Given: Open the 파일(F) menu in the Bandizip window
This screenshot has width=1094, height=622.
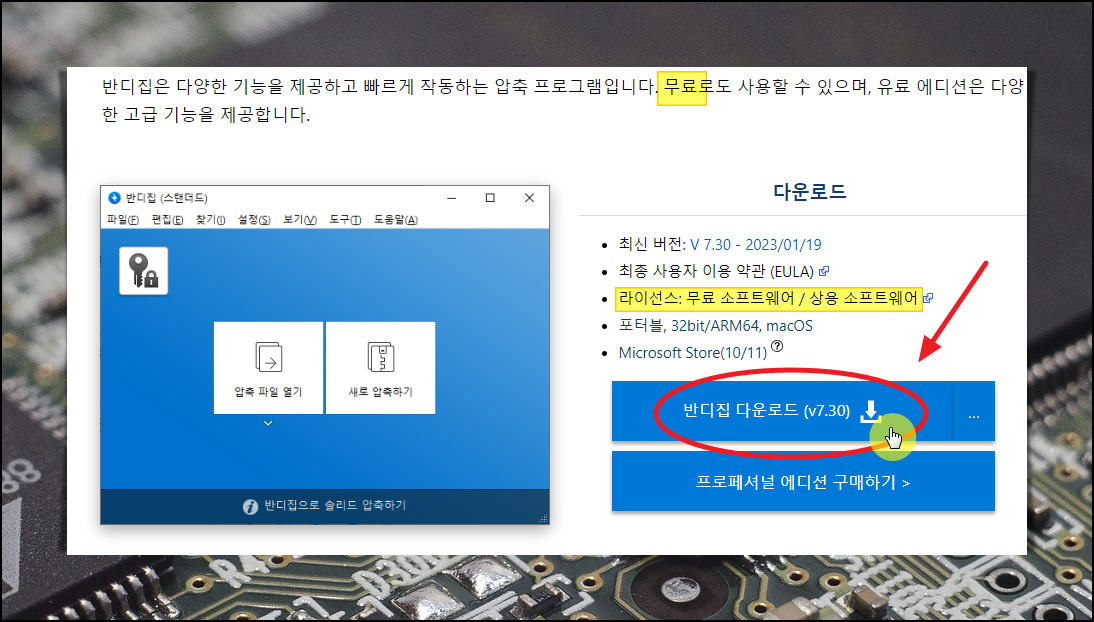Looking at the screenshot, I should (x=122, y=220).
